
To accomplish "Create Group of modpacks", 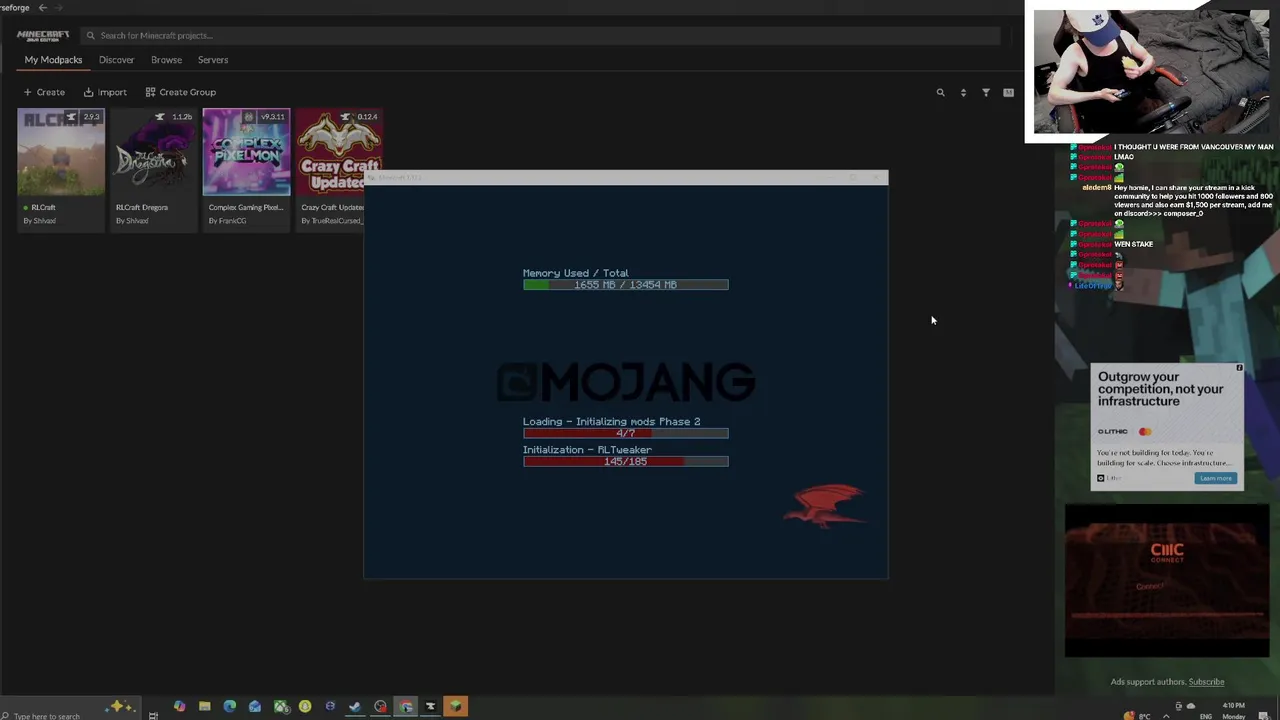I will (180, 92).
